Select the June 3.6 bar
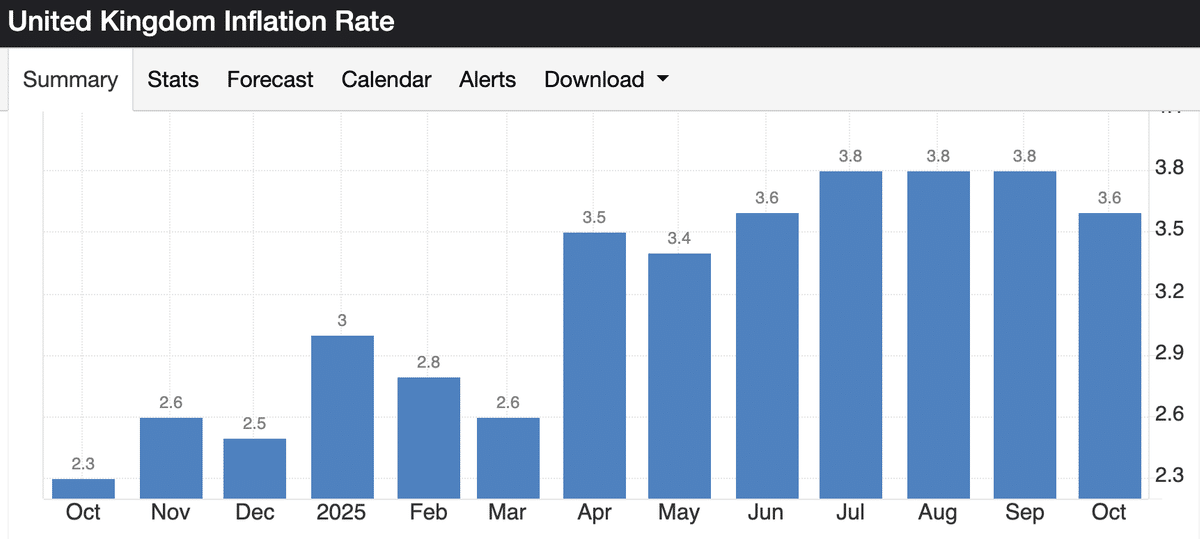 (767, 355)
